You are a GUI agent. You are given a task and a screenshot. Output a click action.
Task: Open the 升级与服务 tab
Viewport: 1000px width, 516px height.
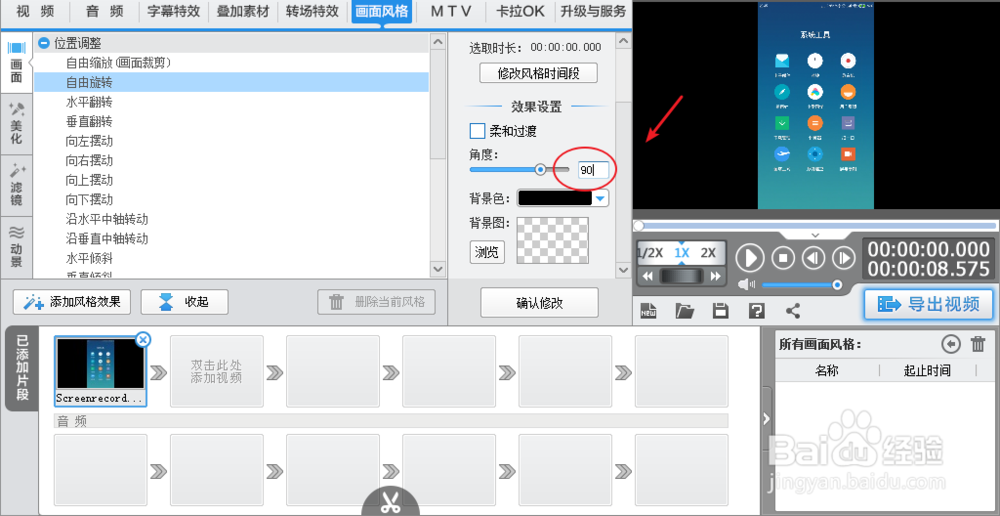[x=593, y=11]
